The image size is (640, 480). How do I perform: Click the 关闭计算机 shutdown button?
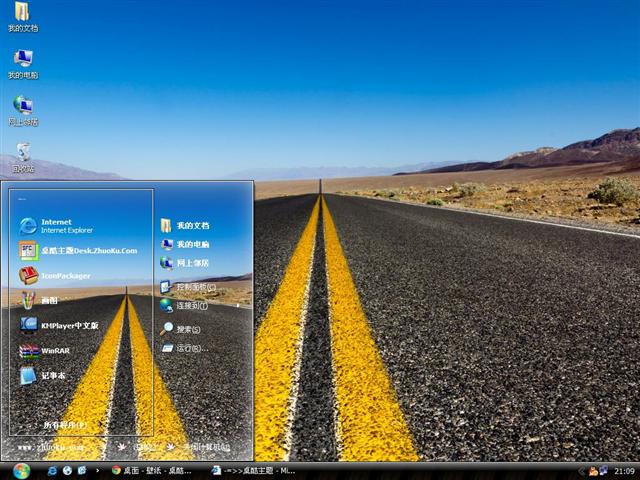tap(199, 447)
